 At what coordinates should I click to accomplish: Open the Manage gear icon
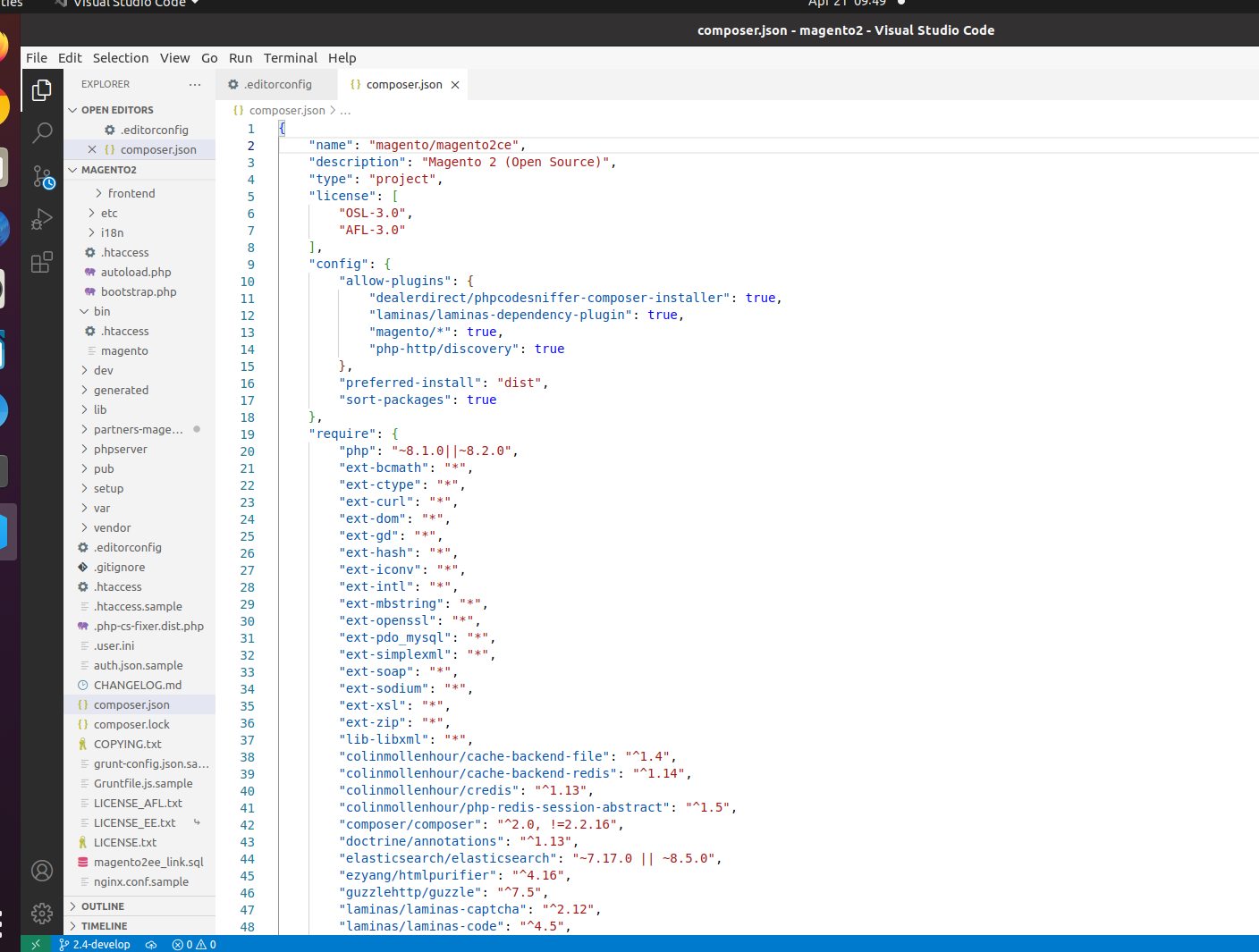[x=42, y=914]
